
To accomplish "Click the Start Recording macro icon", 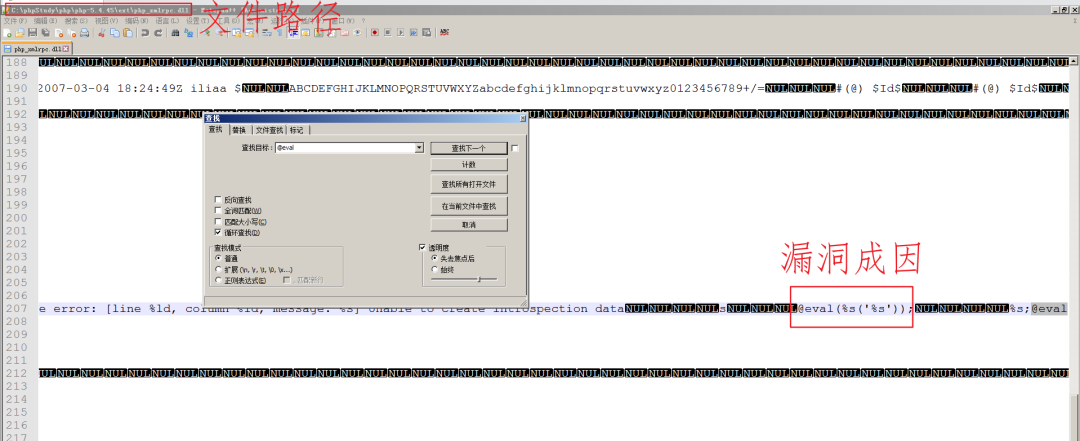I will [375, 32].
